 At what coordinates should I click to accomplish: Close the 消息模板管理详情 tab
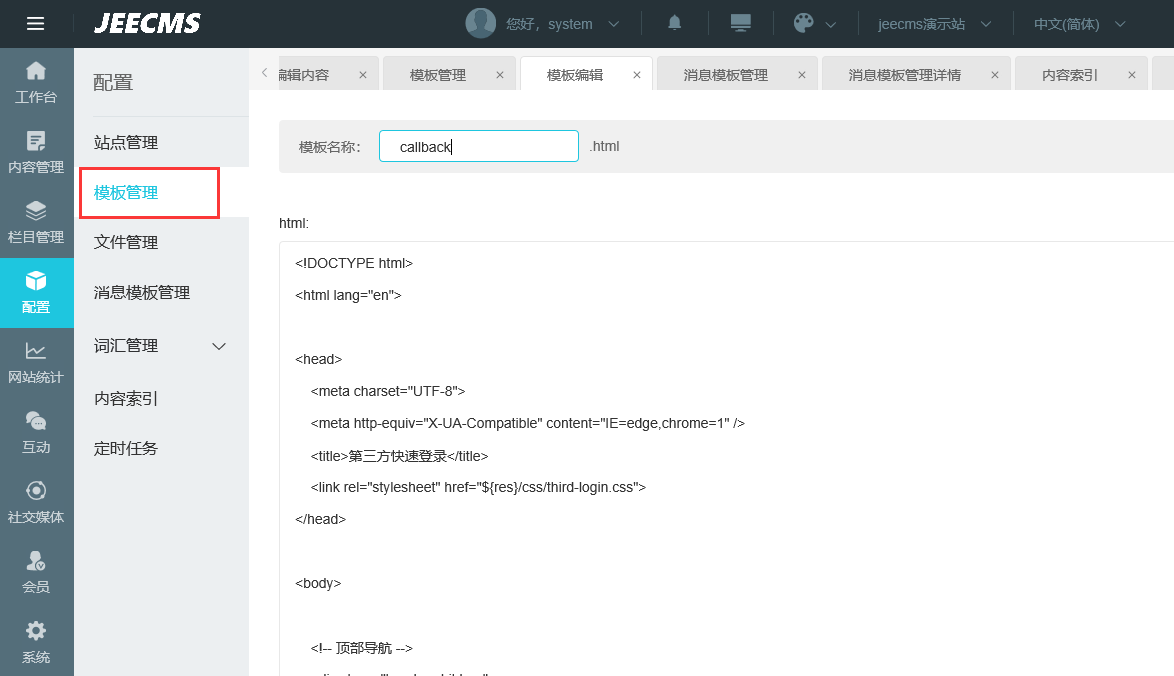pyautogui.click(x=995, y=75)
